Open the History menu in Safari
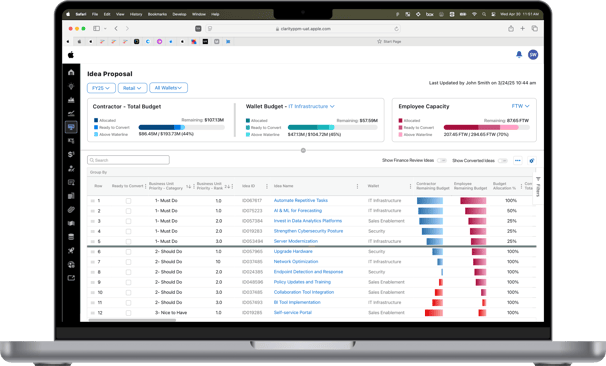The width and height of the screenshot is (606, 366). pos(136,14)
